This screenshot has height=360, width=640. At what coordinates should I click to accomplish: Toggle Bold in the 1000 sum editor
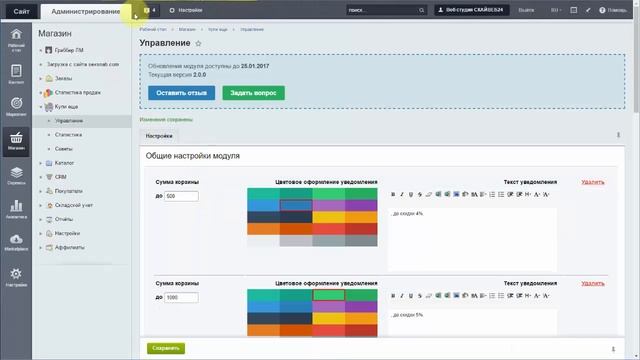point(393,296)
